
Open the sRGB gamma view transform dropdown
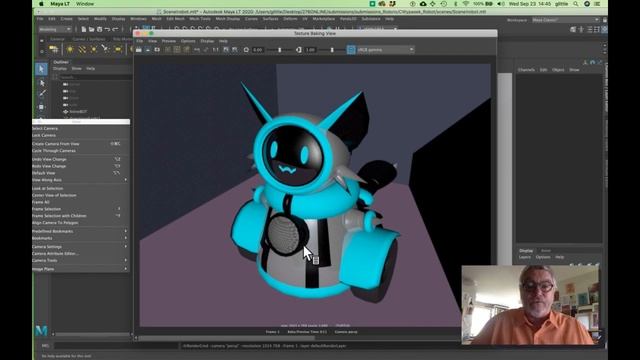coord(385,50)
